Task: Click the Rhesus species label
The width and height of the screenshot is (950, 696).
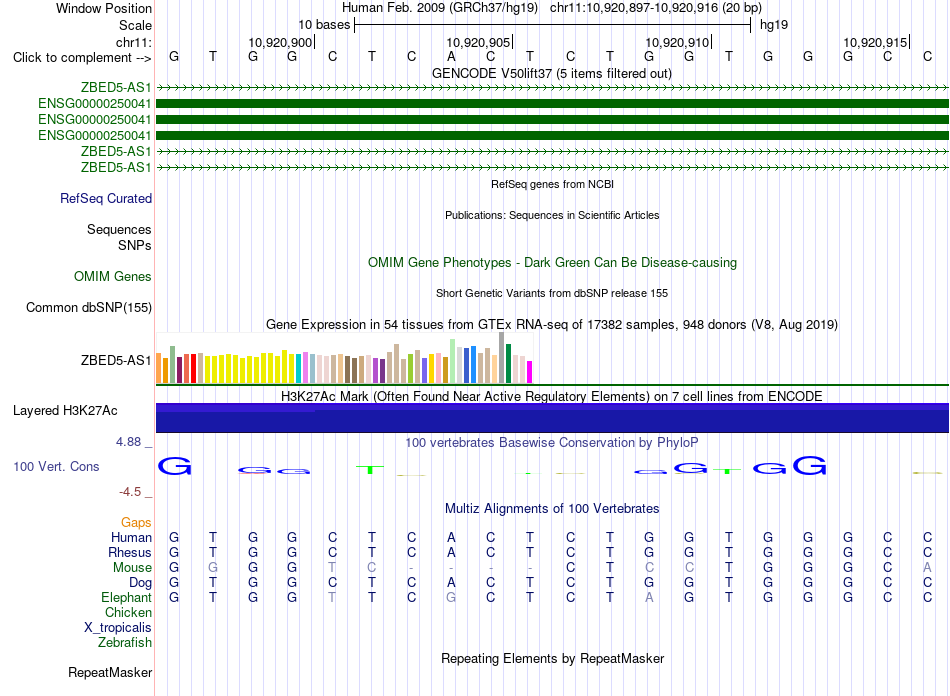Action: [130, 553]
